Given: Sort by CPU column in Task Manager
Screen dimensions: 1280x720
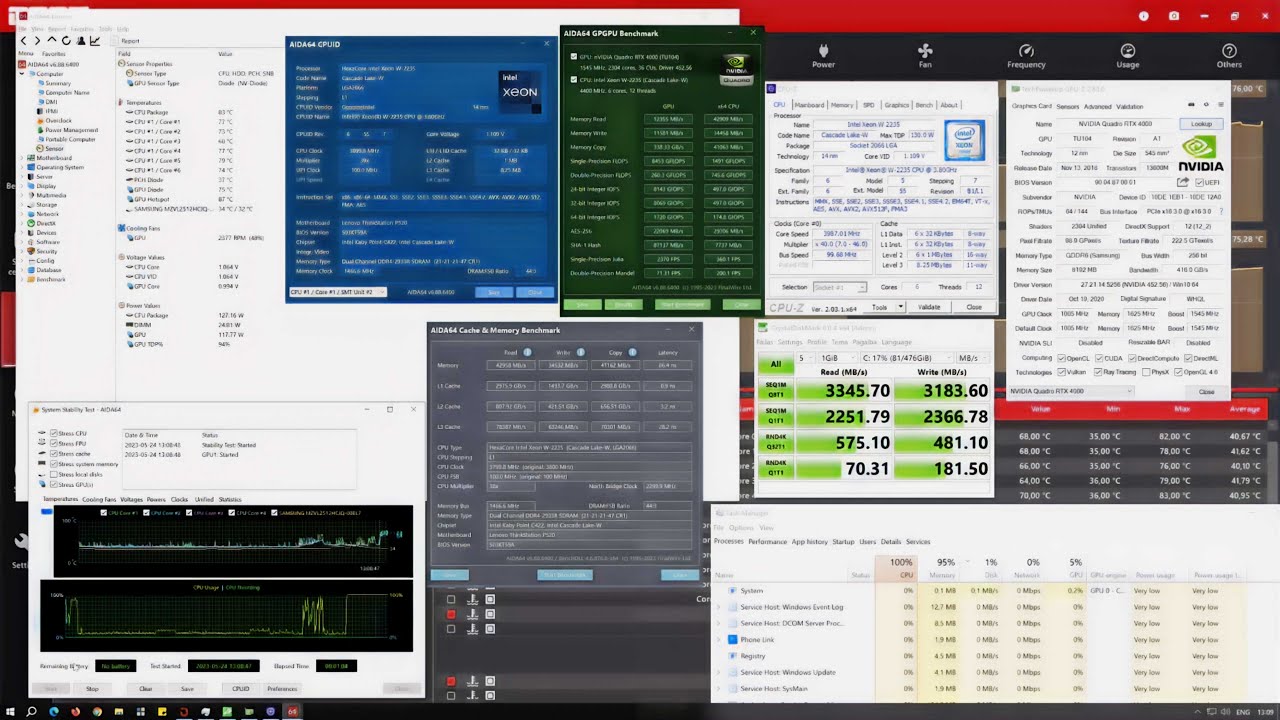Looking at the screenshot, I should coord(895,568).
